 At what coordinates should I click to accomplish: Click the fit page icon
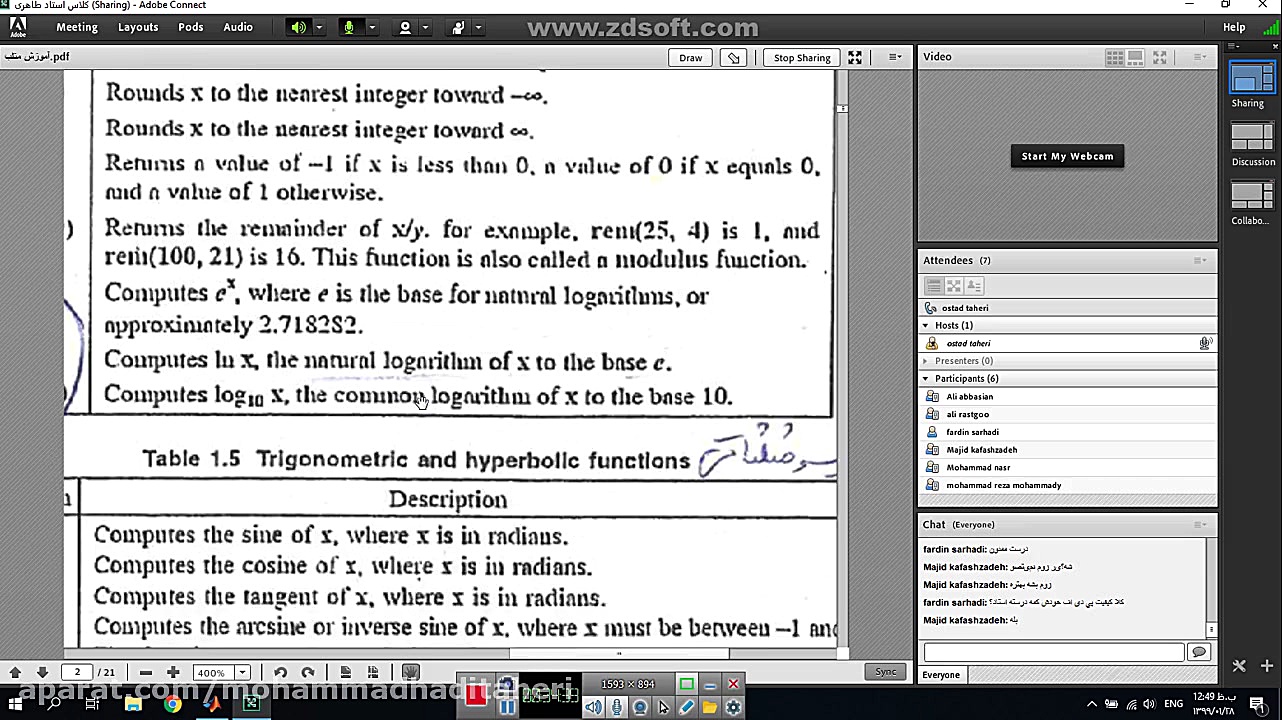tap(373, 672)
